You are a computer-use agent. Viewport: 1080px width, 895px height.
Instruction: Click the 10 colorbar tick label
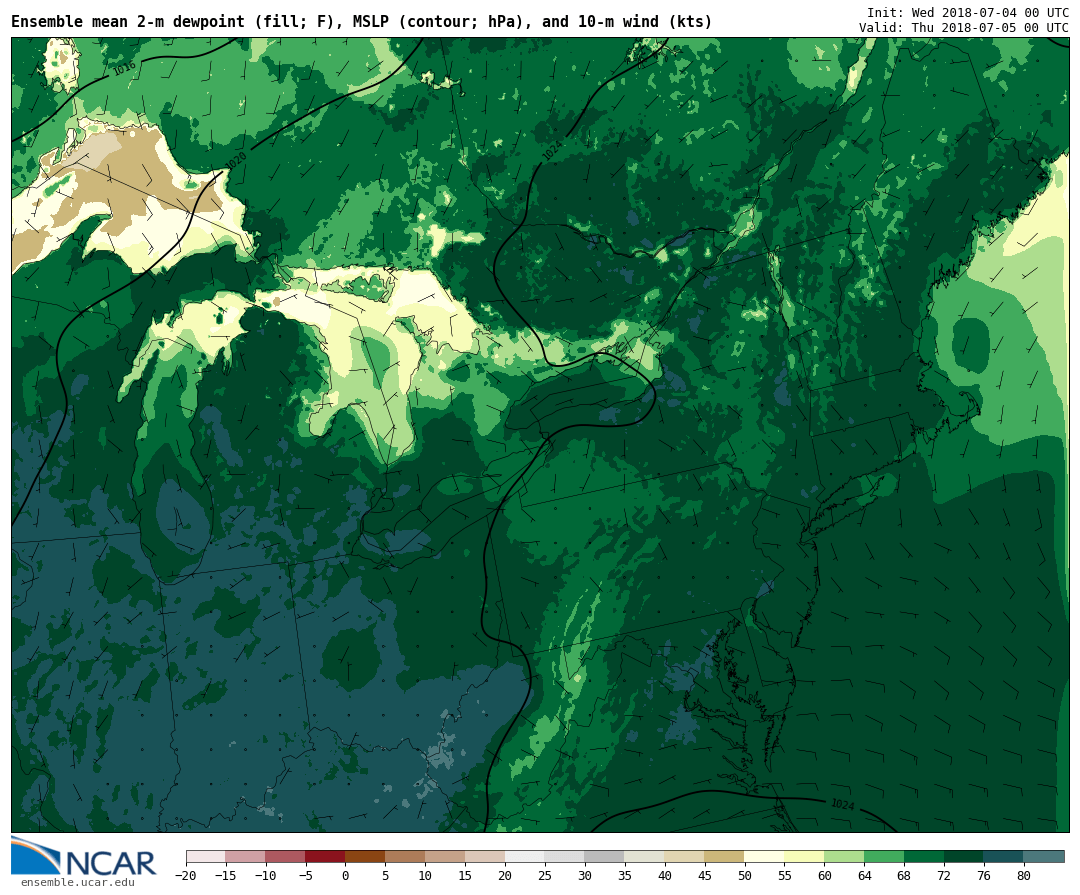(425, 876)
